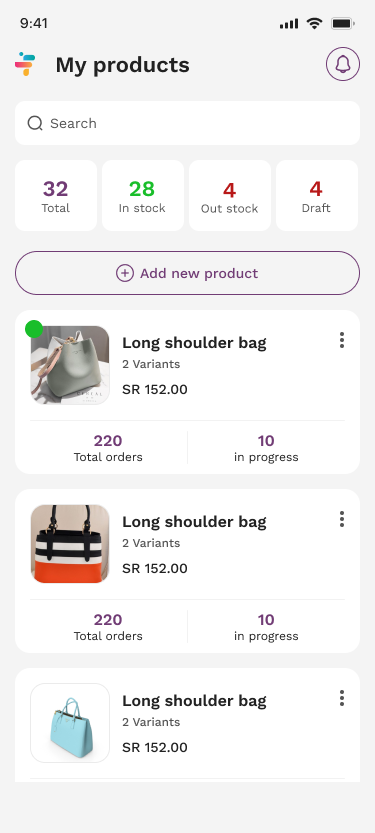Open notifications via the bell icon
The height and width of the screenshot is (833, 375).
click(x=343, y=64)
